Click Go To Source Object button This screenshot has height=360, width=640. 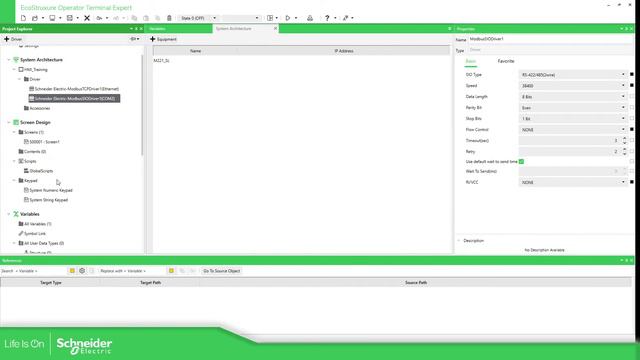pyautogui.click(x=221, y=271)
